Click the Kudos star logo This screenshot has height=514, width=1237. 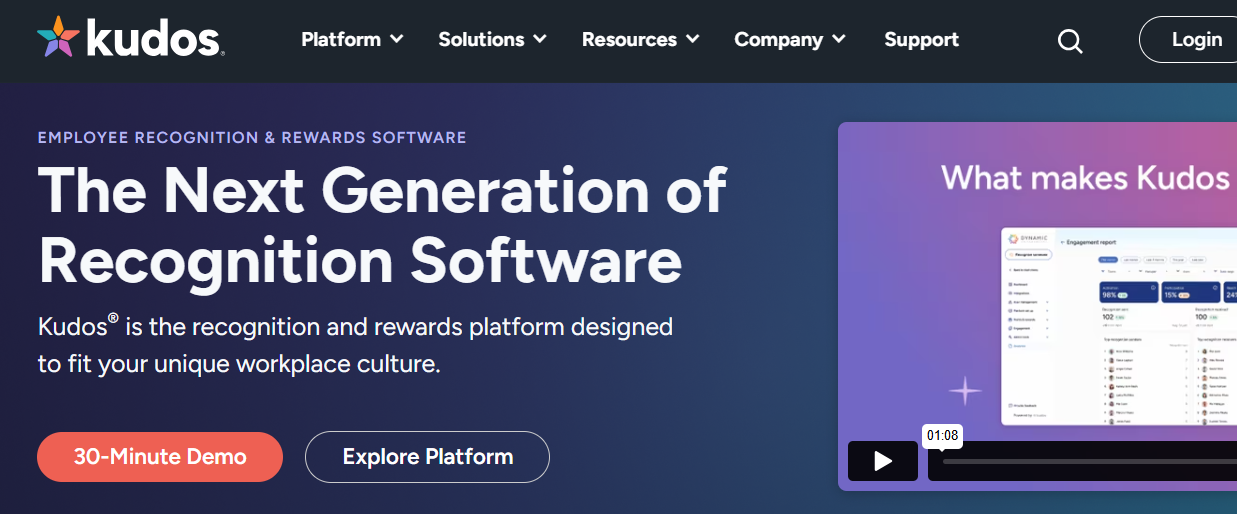(59, 37)
